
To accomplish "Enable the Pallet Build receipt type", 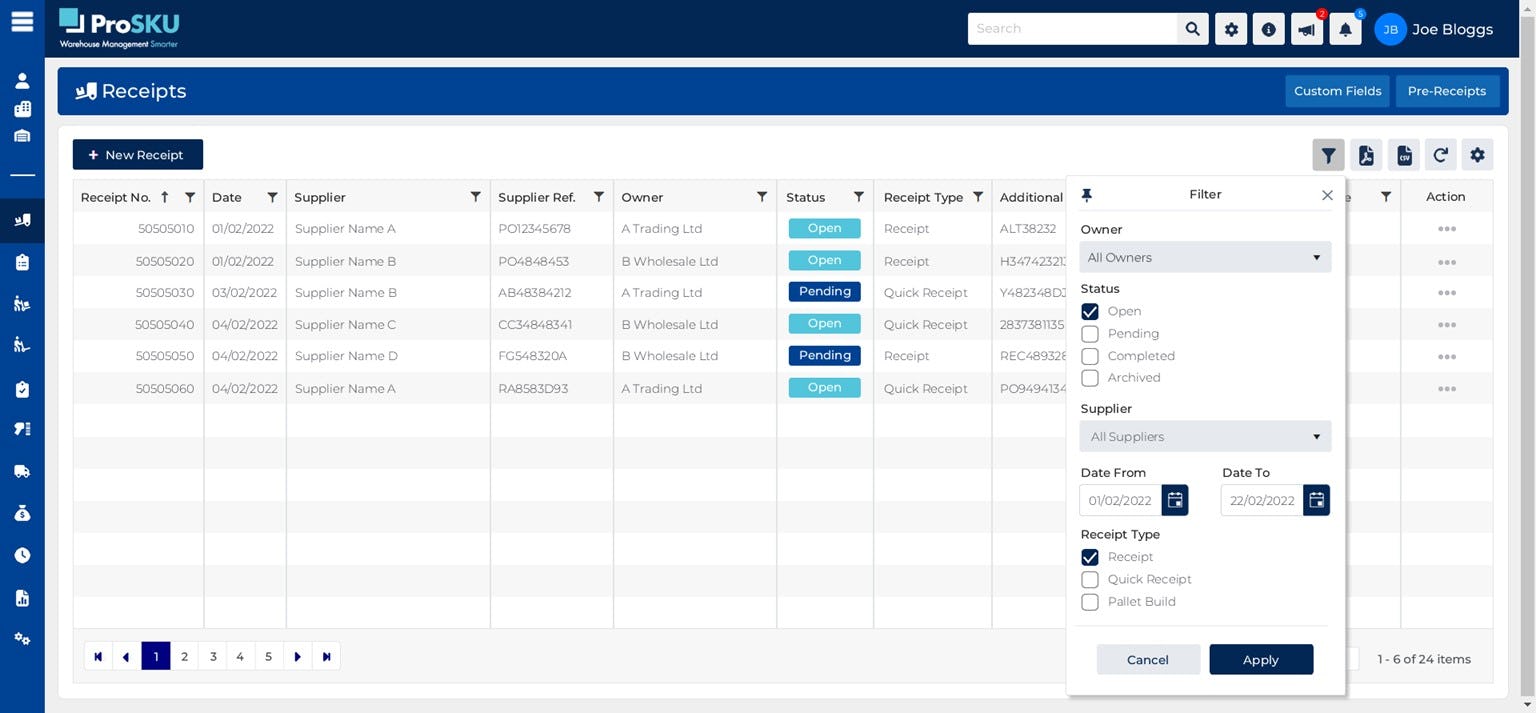I will [x=1089, y=602].
